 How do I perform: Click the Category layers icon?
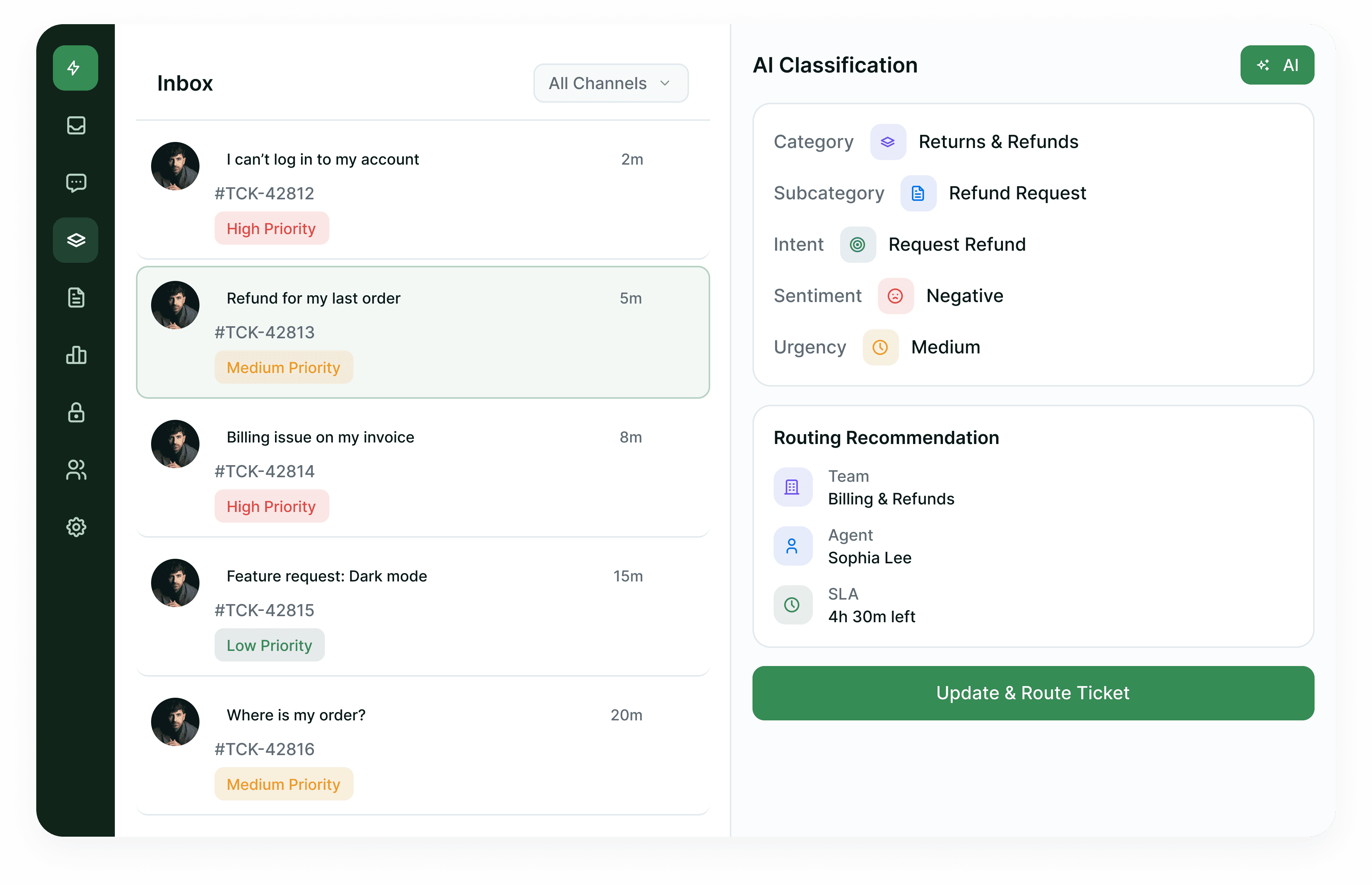pos(888,142)
